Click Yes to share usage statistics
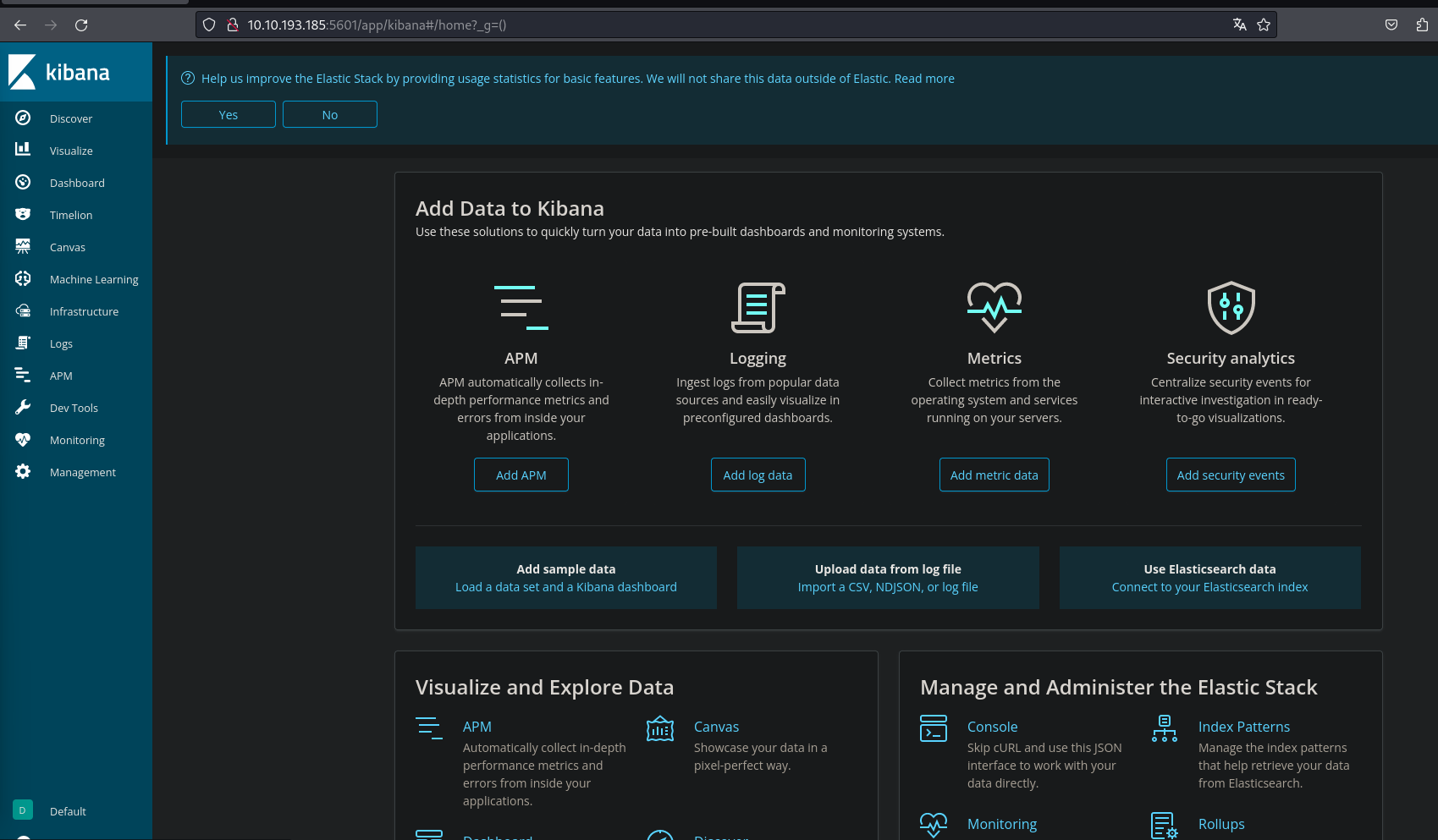Screen dimensions: 1438x840 [229, 115]
